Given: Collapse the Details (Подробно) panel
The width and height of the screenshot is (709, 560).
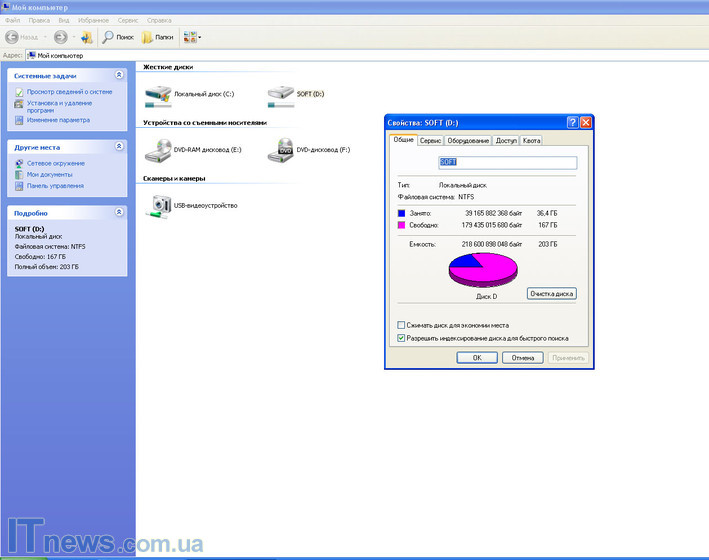Looking at the screenshot, I should pyautogui.click(x=119, y=212).
